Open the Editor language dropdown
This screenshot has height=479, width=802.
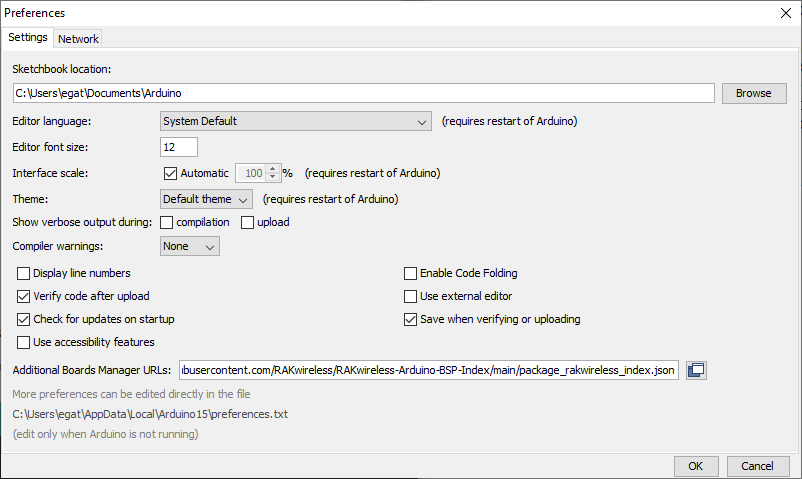[296, 121]
